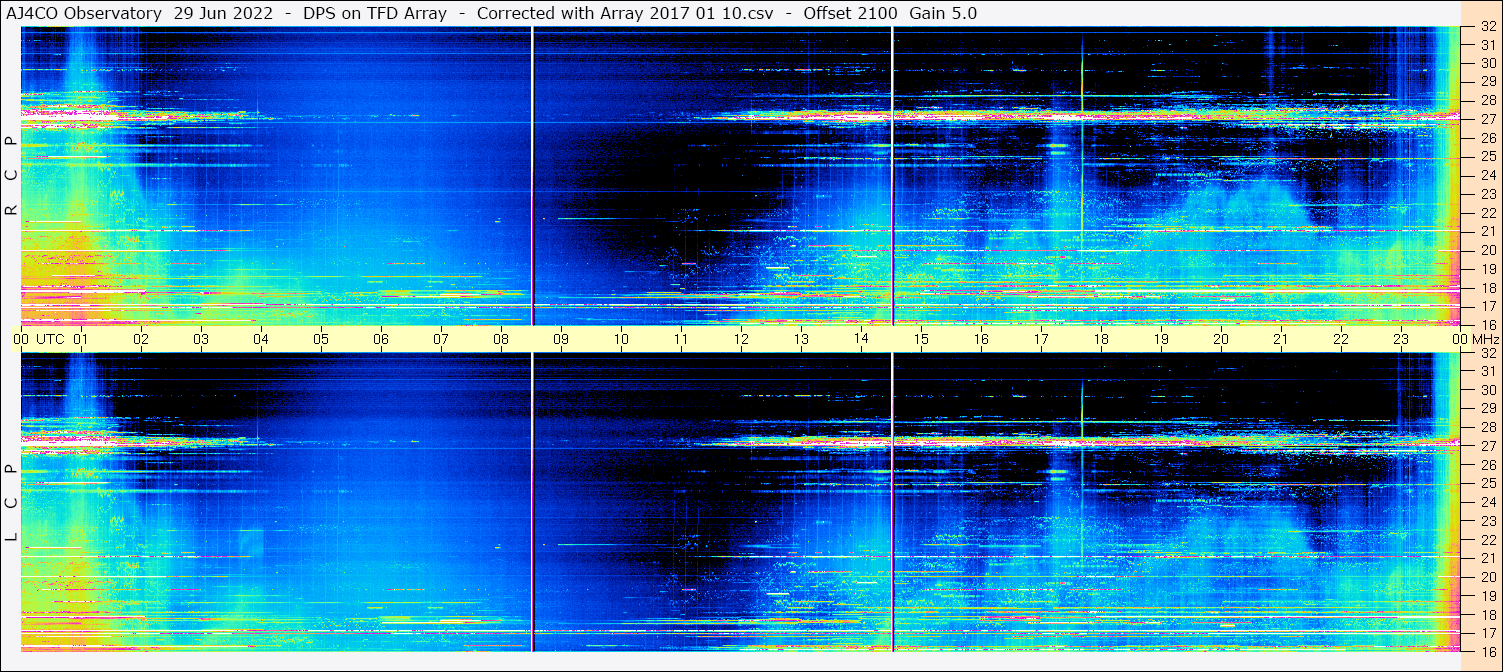Select hour "03" on the UTC time axis
The width and height of the screenshot is (1503, 672).
[x=201, y=339]
